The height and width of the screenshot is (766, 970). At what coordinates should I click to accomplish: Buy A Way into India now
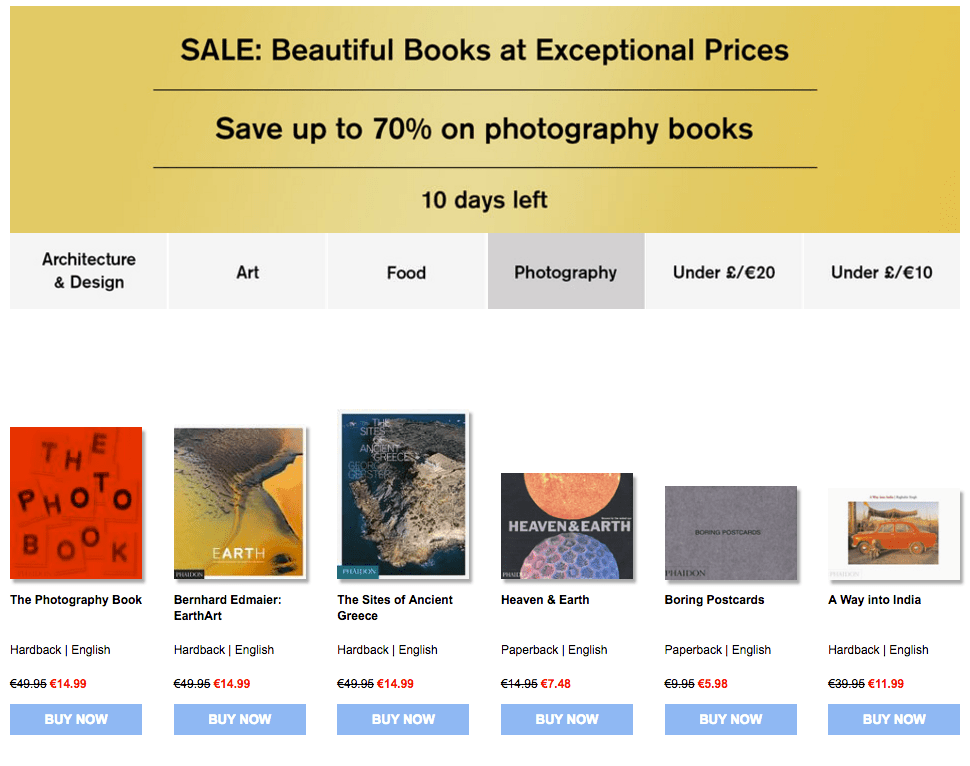point(894,719)
